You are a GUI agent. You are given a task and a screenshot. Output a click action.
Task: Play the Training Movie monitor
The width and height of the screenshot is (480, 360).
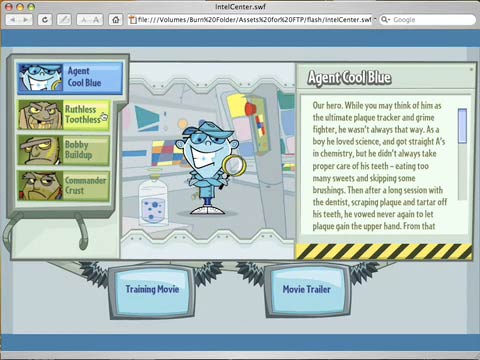pyautogui.click(x=152, y=289)
